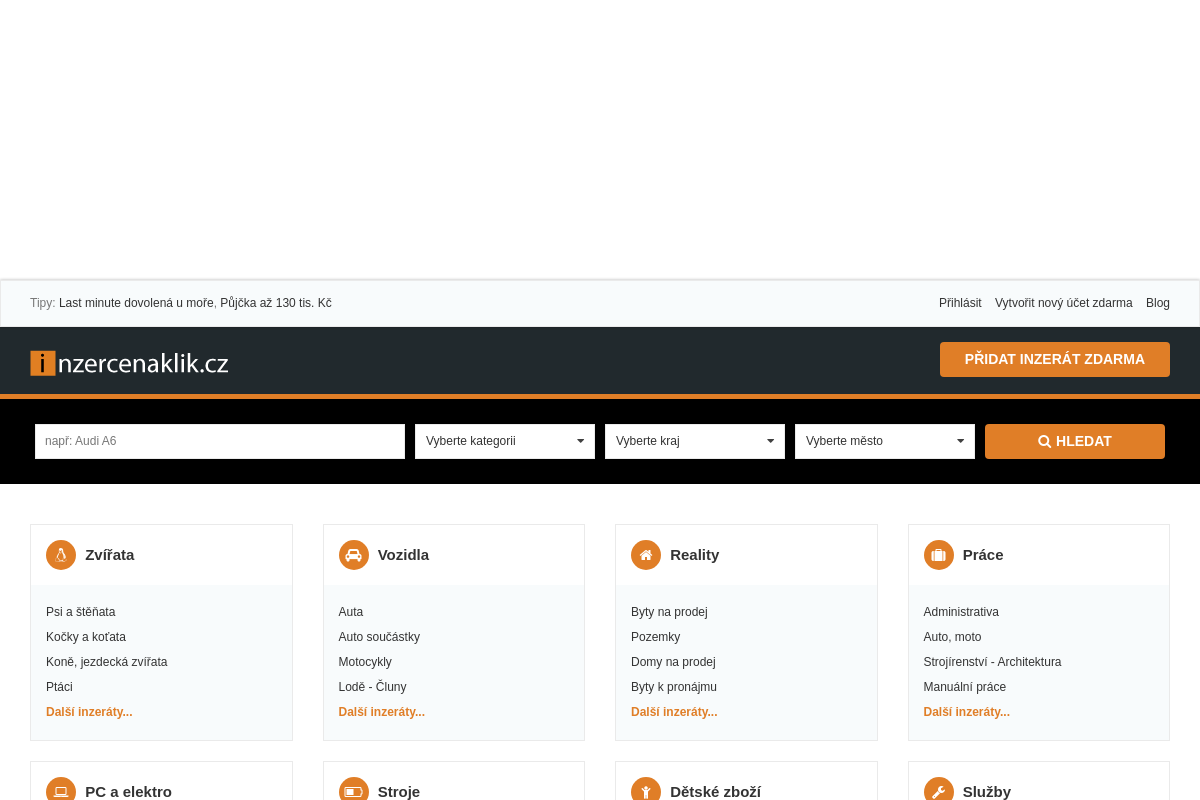Open the Blog link
This screenshot has width=1200, height=800.
point(1158,303)
